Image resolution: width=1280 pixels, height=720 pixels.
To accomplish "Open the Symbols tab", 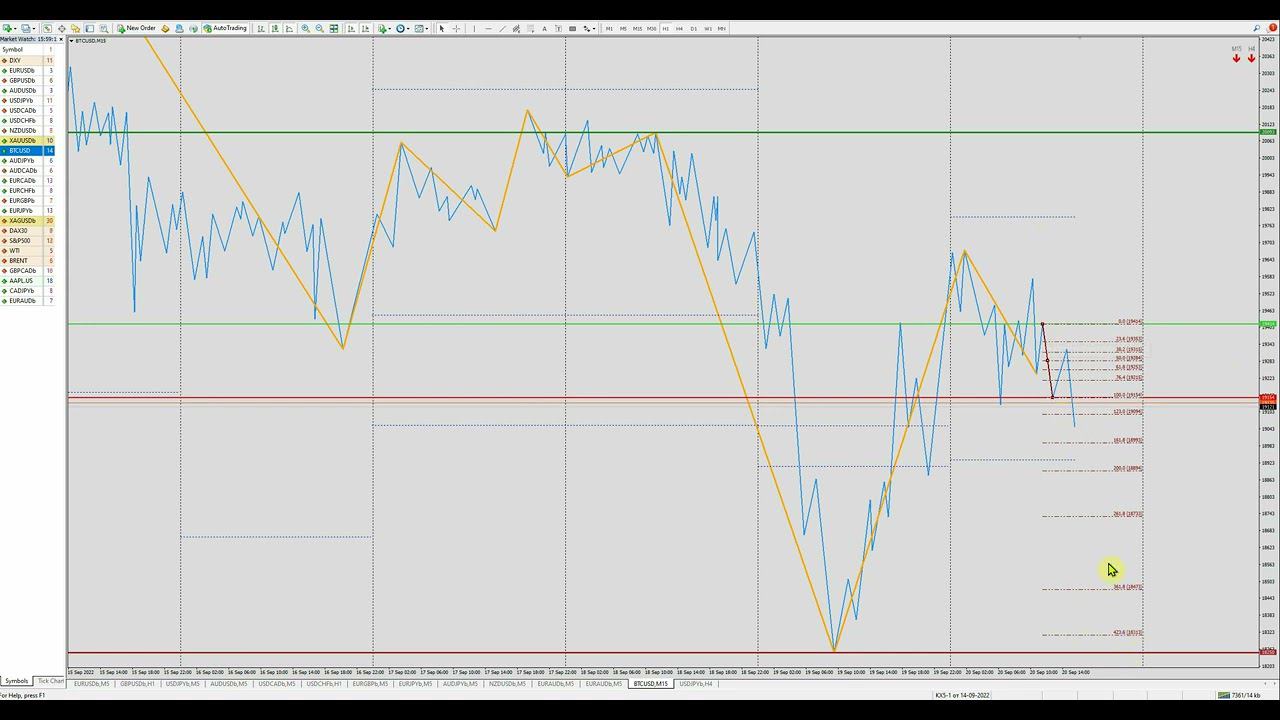I will (x=17, y=681).
